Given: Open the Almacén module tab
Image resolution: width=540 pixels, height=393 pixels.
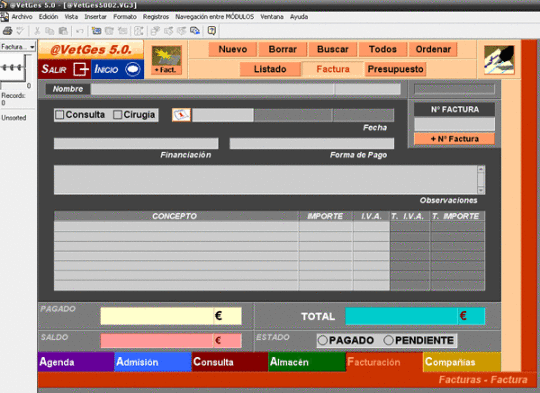Looking at the screenshot, I should point(307,362).
